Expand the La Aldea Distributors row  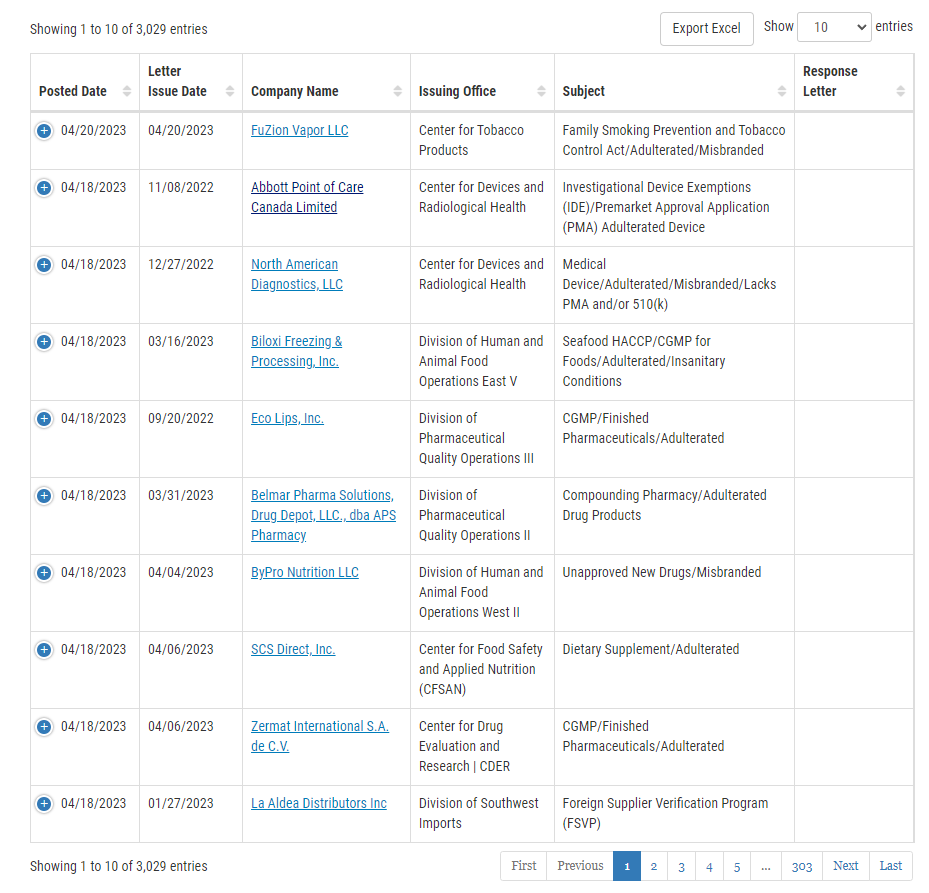click(44, 804)
